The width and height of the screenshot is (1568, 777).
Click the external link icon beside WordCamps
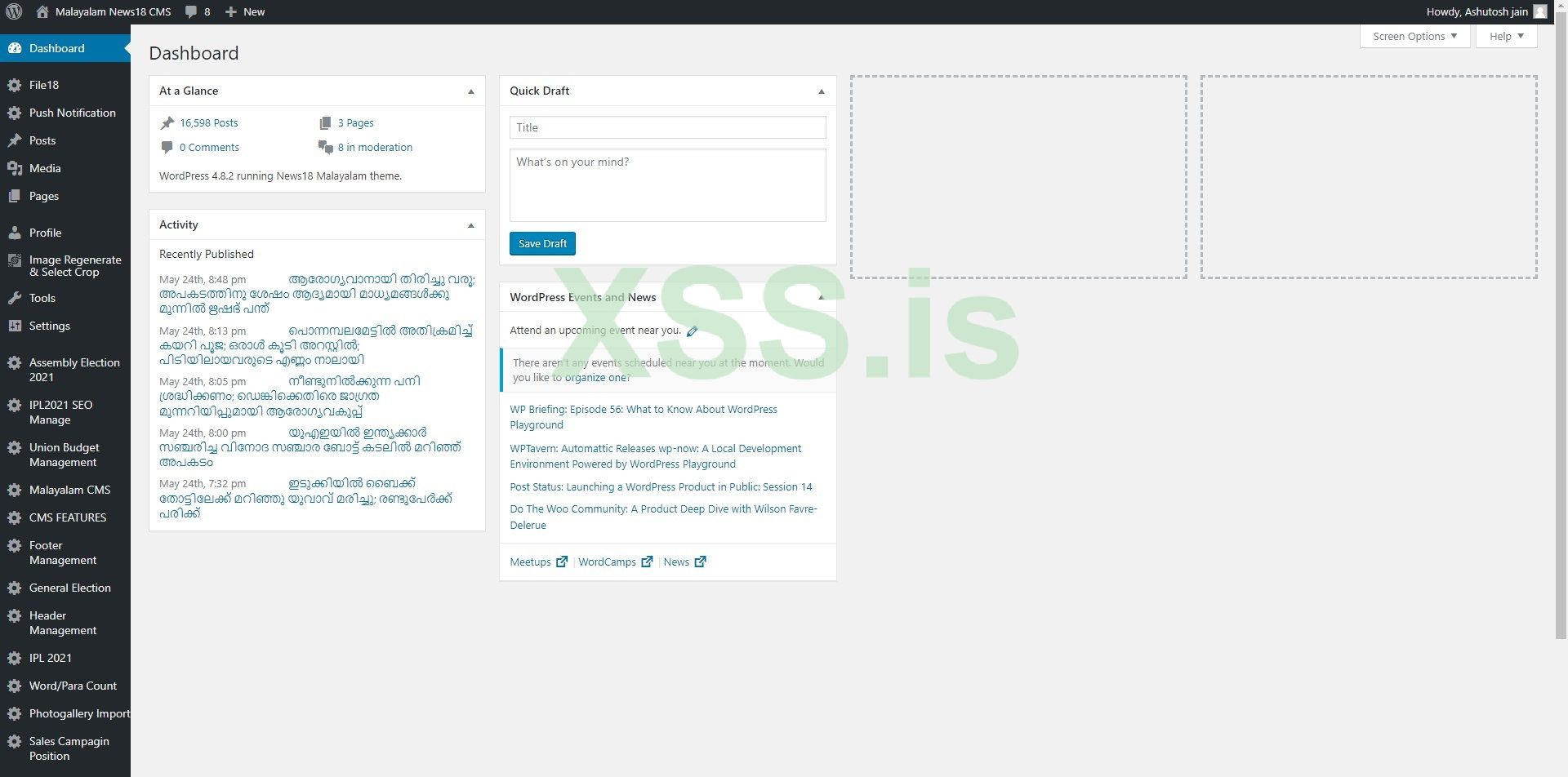click(x=647, y=562)
